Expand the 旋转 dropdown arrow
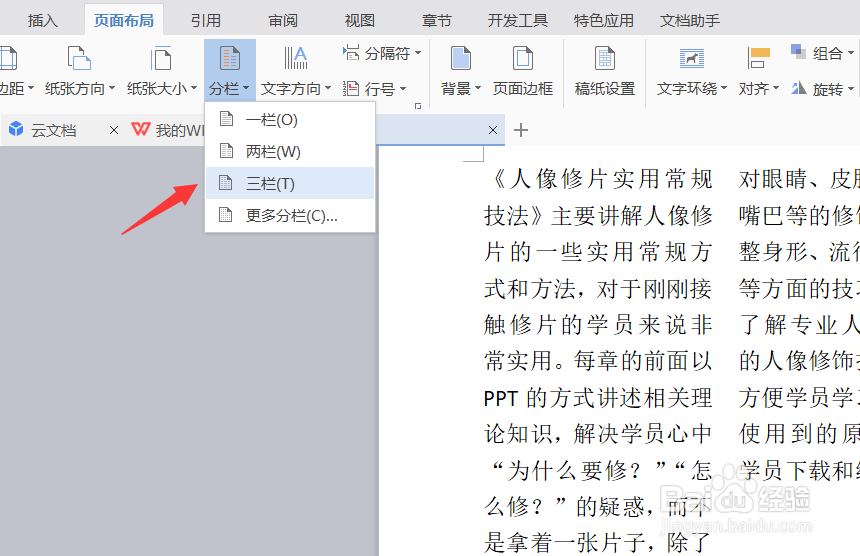Screen dimensions: 860x556 pyautogui.click(x=851, y=88)
